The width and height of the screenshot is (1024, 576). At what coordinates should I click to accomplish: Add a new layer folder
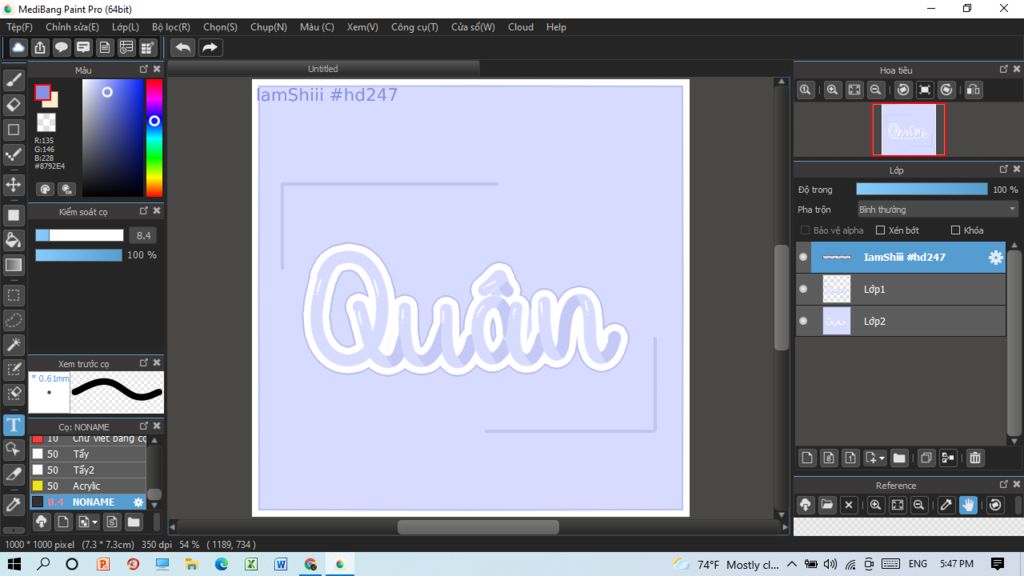pos(899,458)
